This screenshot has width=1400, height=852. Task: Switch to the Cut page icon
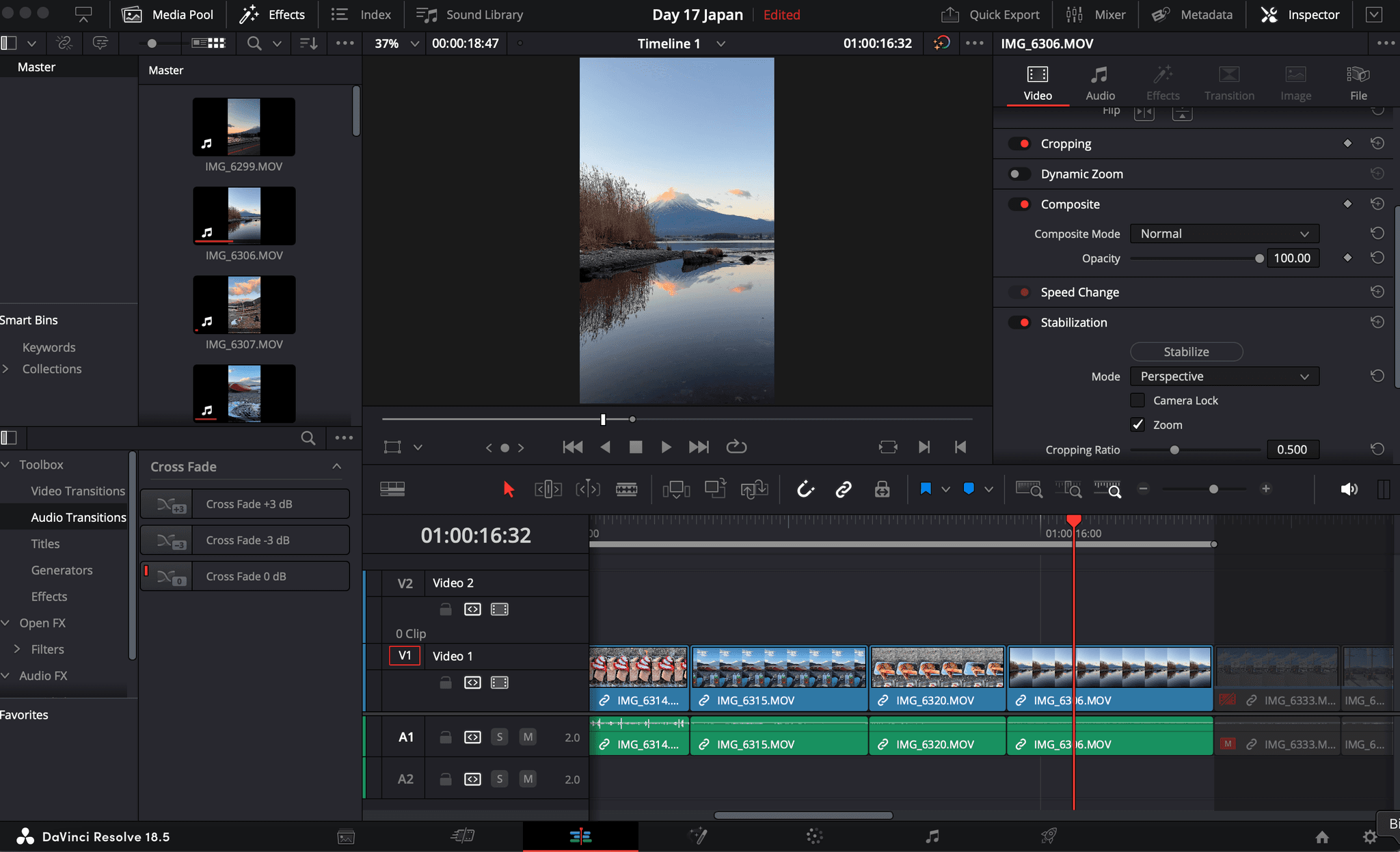tap(463, 836)
